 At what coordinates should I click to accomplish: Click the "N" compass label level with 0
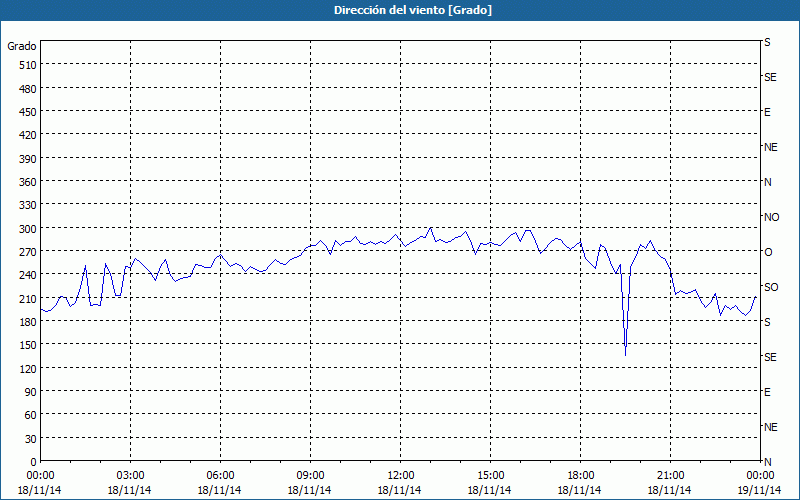click(767, 462)
